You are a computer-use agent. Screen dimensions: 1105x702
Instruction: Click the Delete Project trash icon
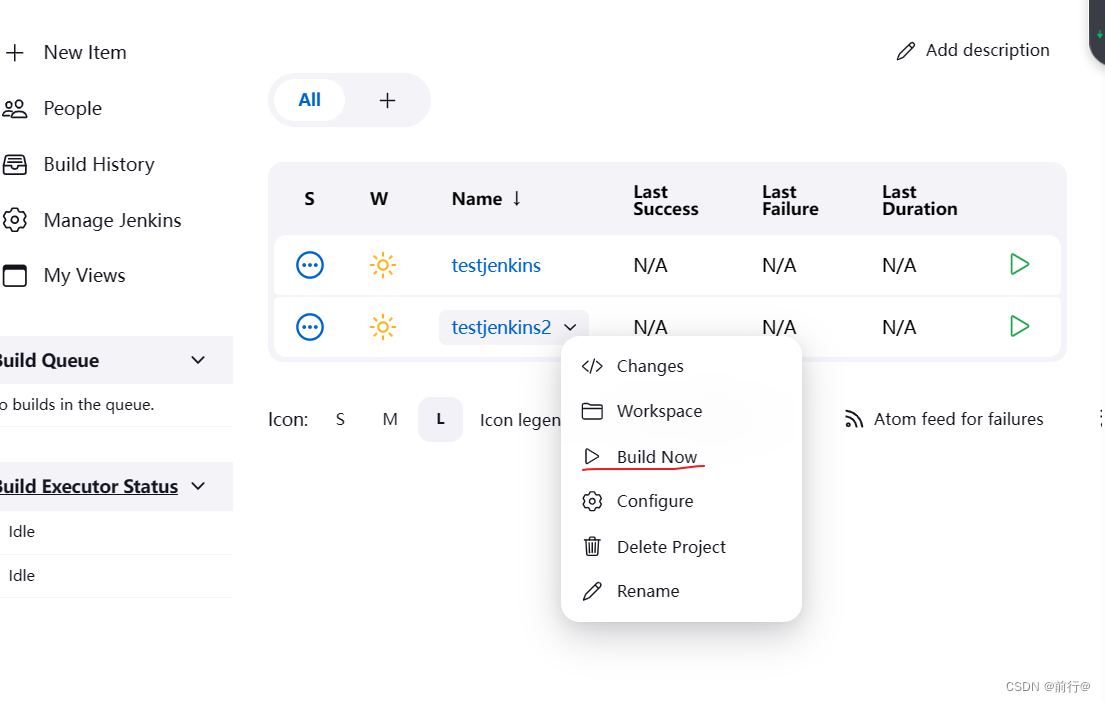pos(592,546)
